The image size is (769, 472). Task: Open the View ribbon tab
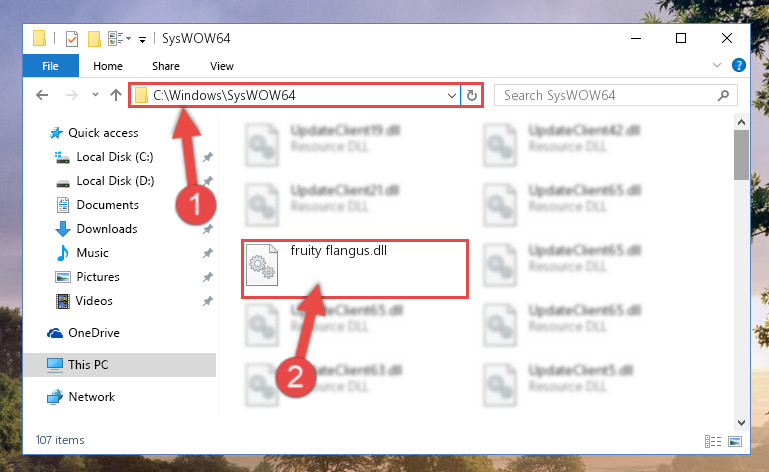click(222, 66)
